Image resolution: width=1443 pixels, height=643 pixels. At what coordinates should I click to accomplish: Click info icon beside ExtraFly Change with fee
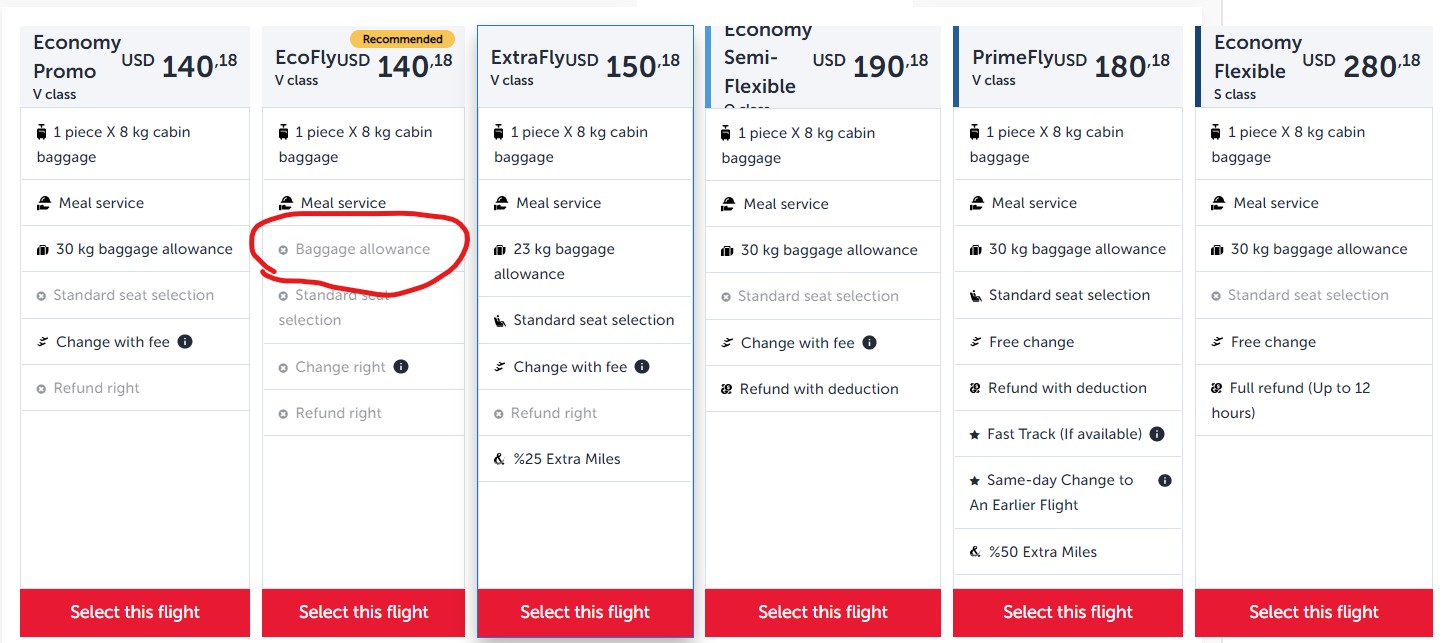[x=642, y=367]
